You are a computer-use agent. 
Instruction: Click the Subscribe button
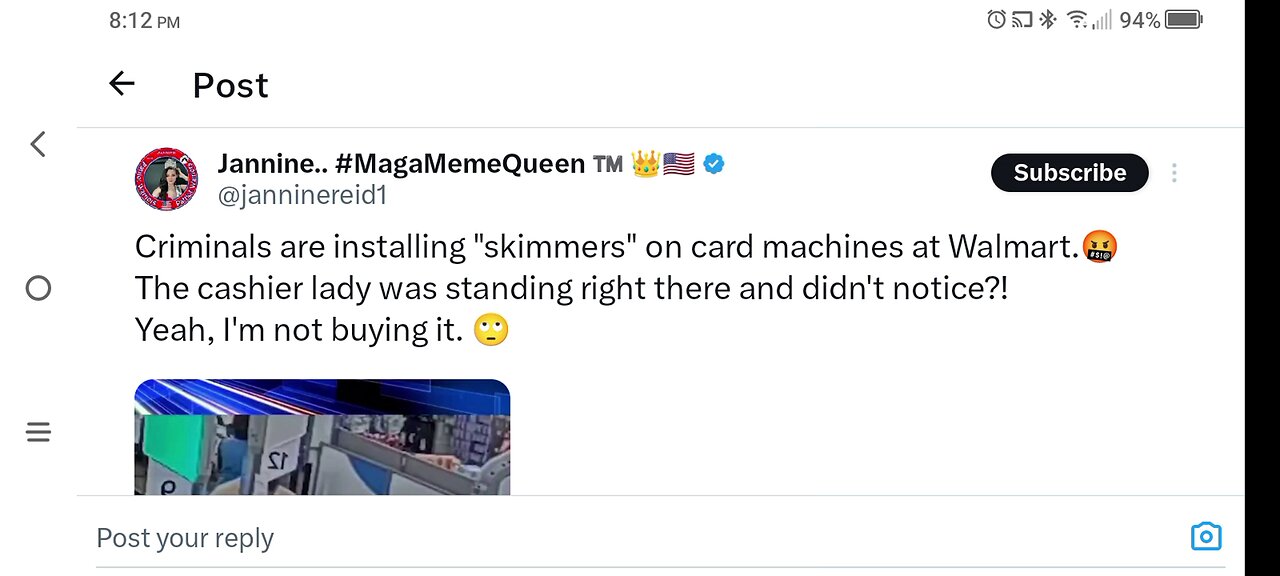(1069, 173)
